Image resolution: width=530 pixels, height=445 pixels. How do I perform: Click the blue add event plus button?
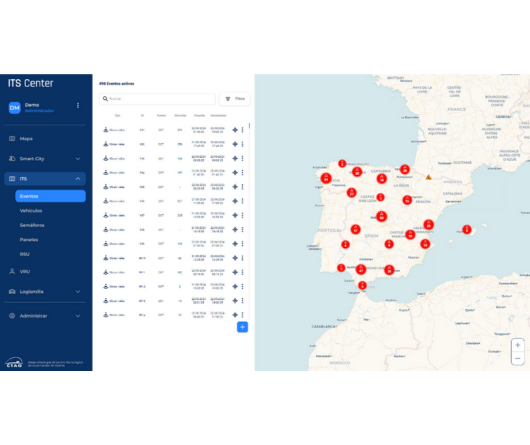pos(242,327)
